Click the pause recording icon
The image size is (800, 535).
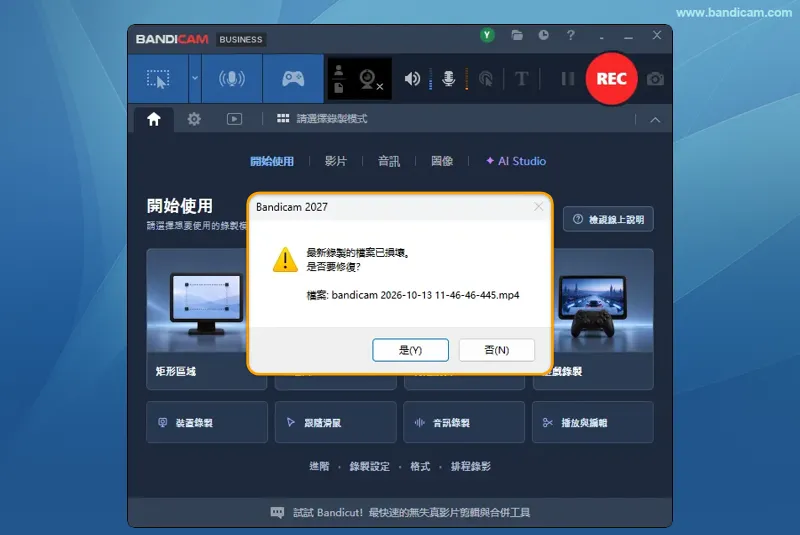tap(567, 79)
